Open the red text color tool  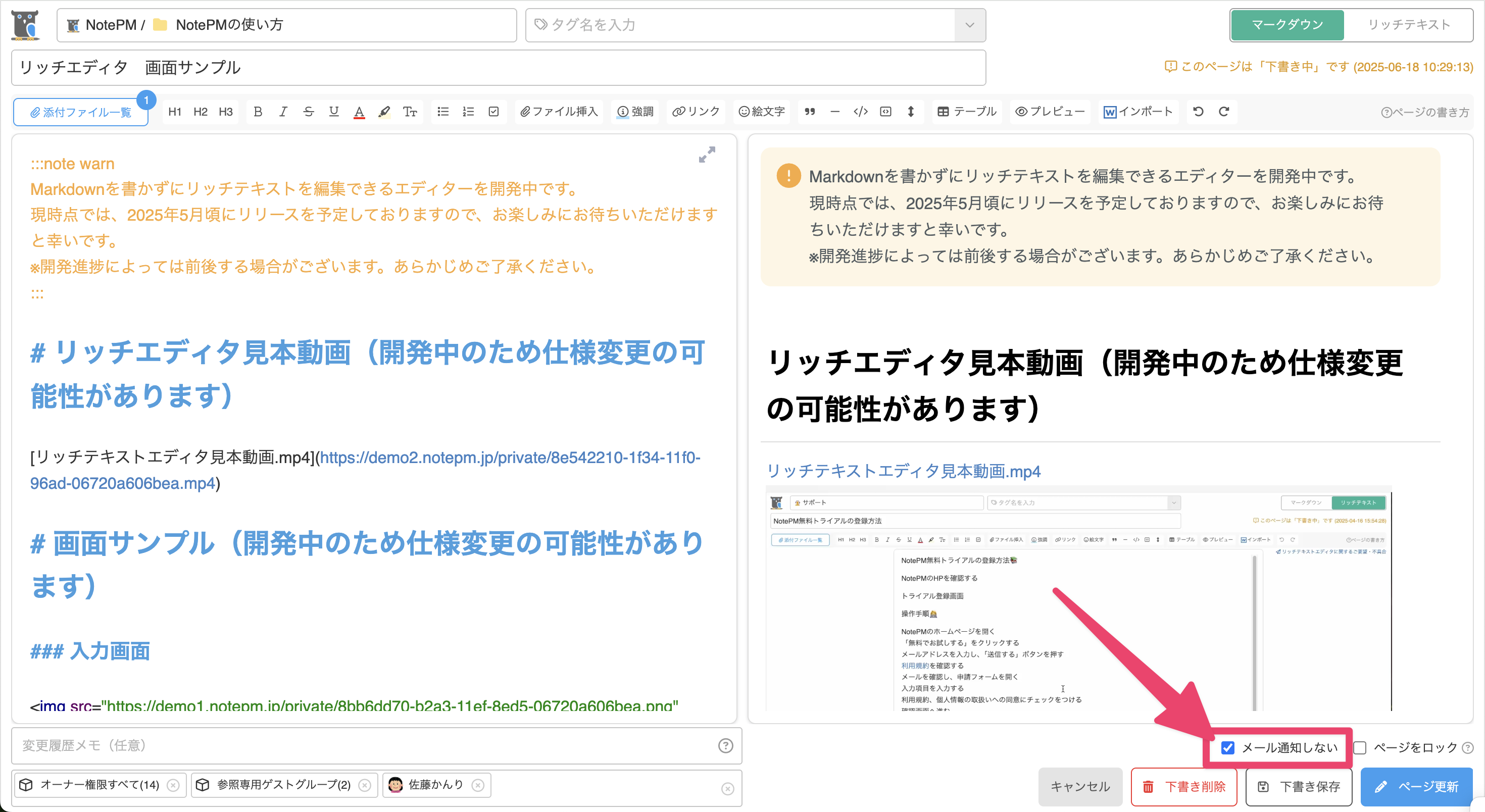coord(359,112)
